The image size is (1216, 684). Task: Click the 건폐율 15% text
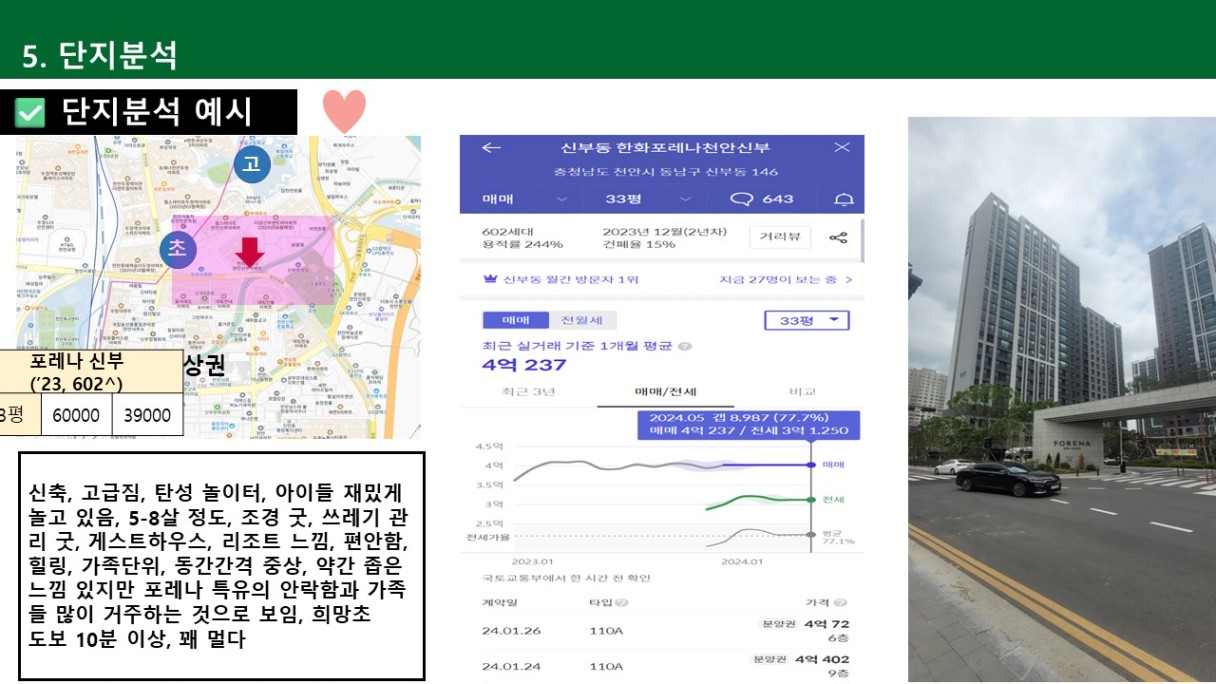tap(639, 244)
